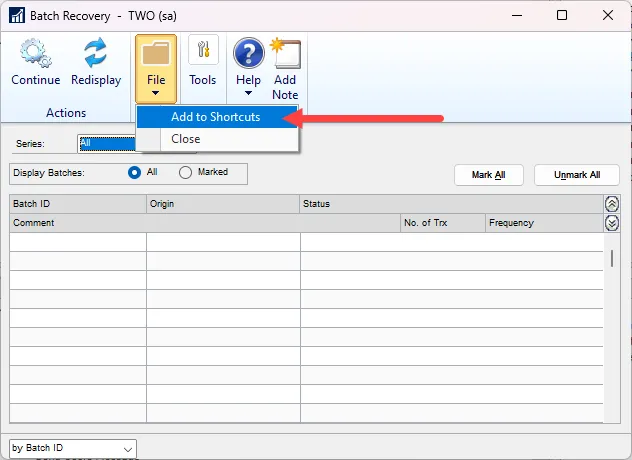Select the All display batches radio button

(135, 172)
